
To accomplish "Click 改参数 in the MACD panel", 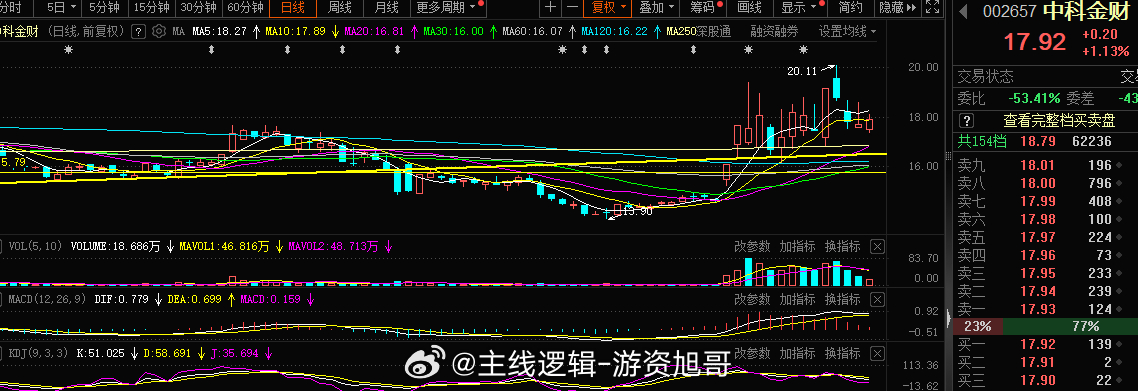I will click(751, 299).
